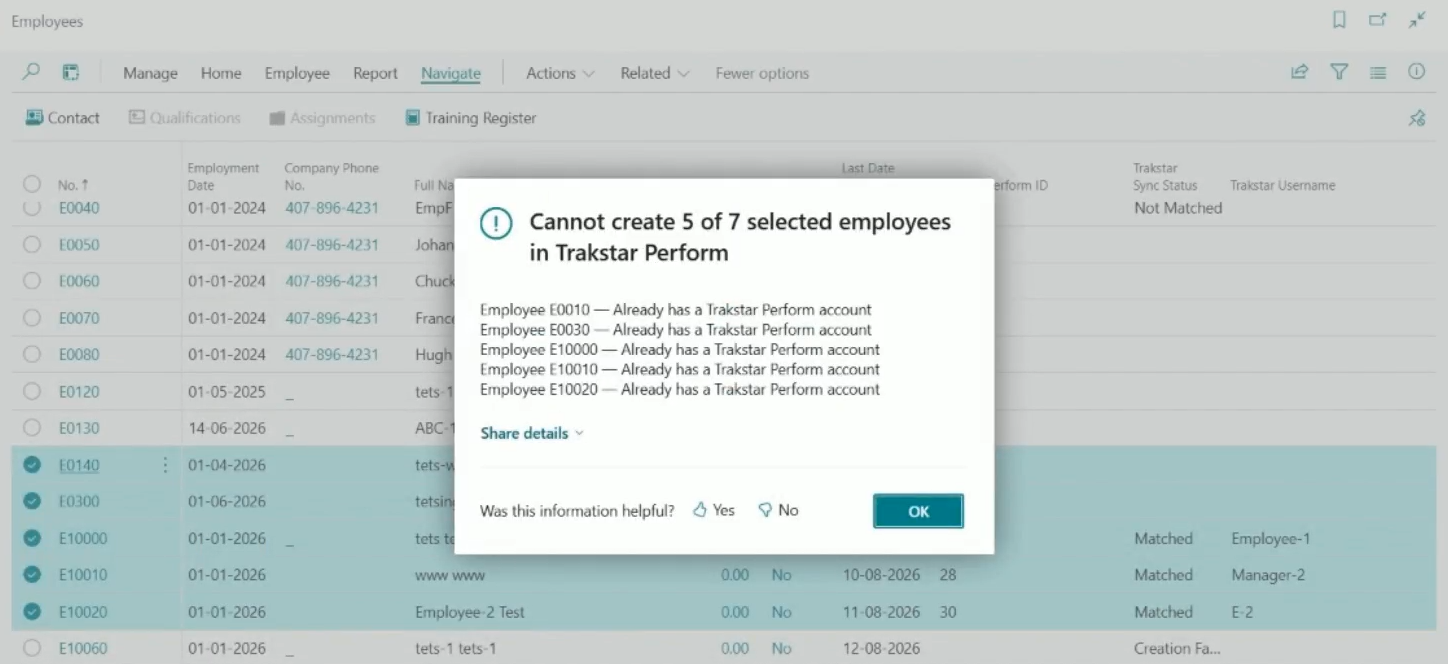The image size is (1448, 664).
Task: Click the OK button in the dialog
Action: click(918, 511)
